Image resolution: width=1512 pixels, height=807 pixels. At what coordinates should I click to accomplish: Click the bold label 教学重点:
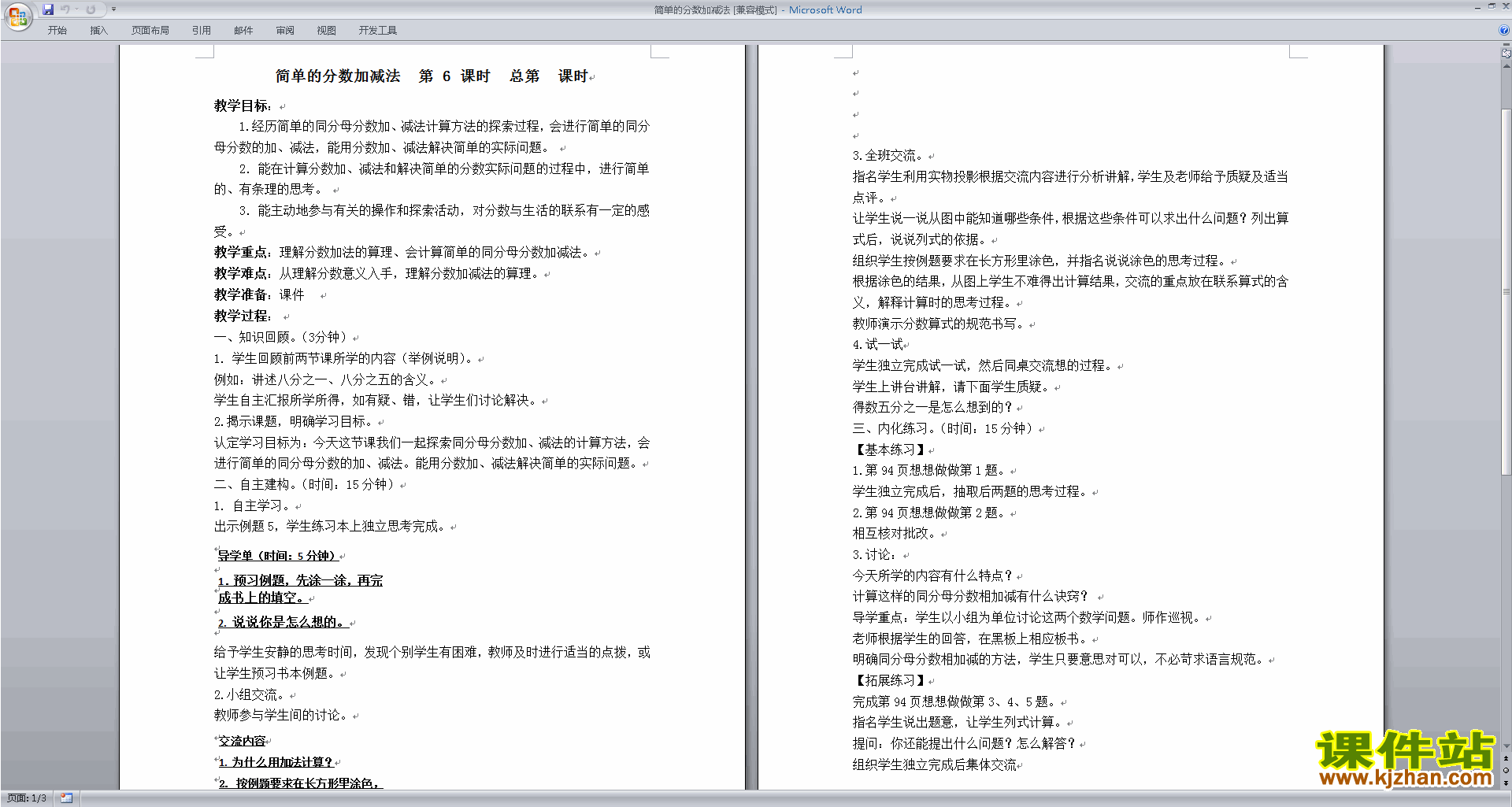pos(243,252)
